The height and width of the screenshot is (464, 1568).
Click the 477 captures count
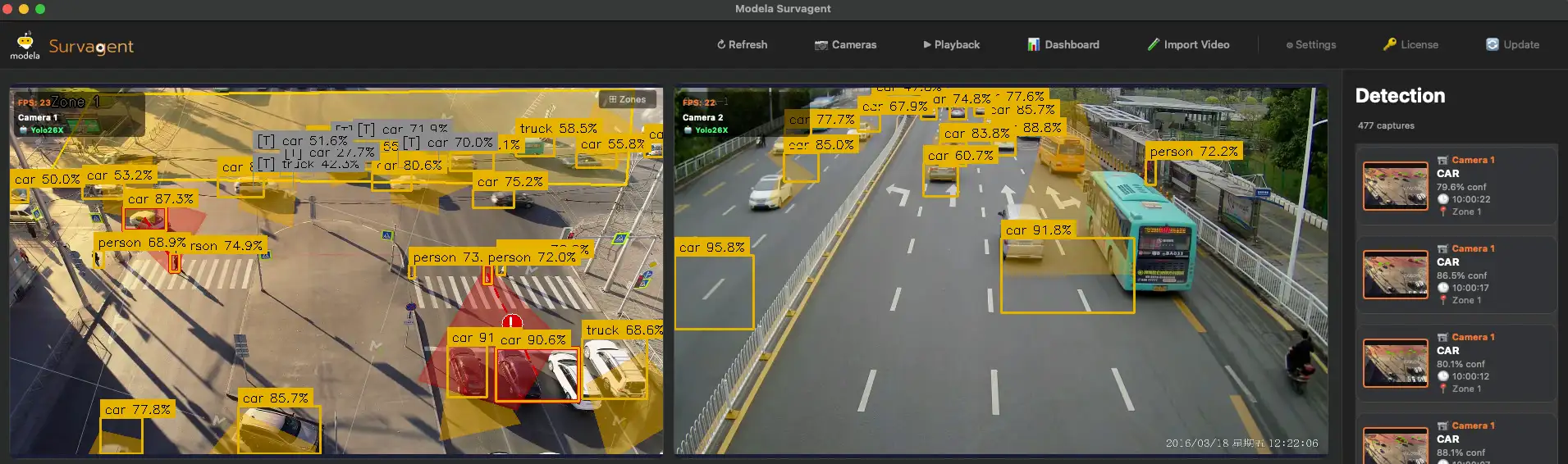tap(1386, 125)
